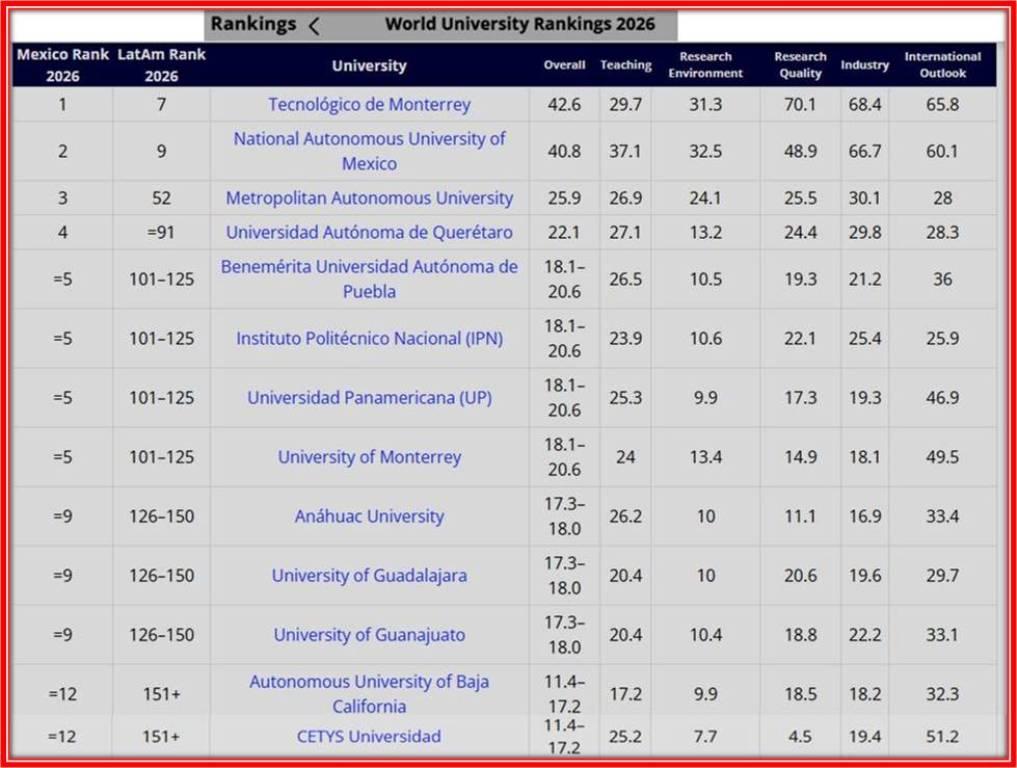Open the Tecnológico de Monterrey link
The height and width of the screenshot is (768, 1017).
tap(369, 104)
